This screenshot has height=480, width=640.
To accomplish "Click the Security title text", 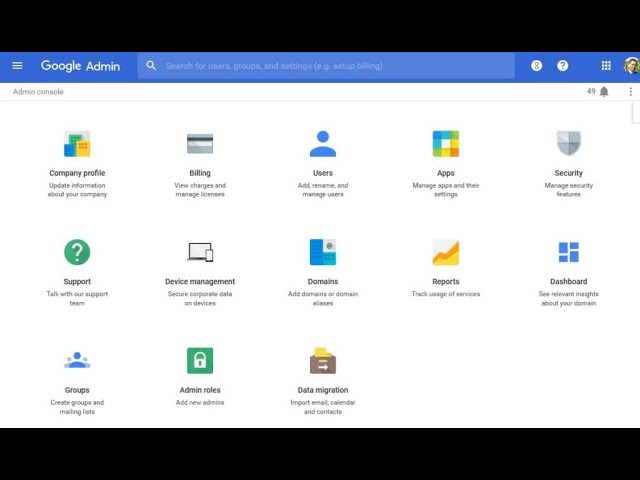I will (569, 173).
